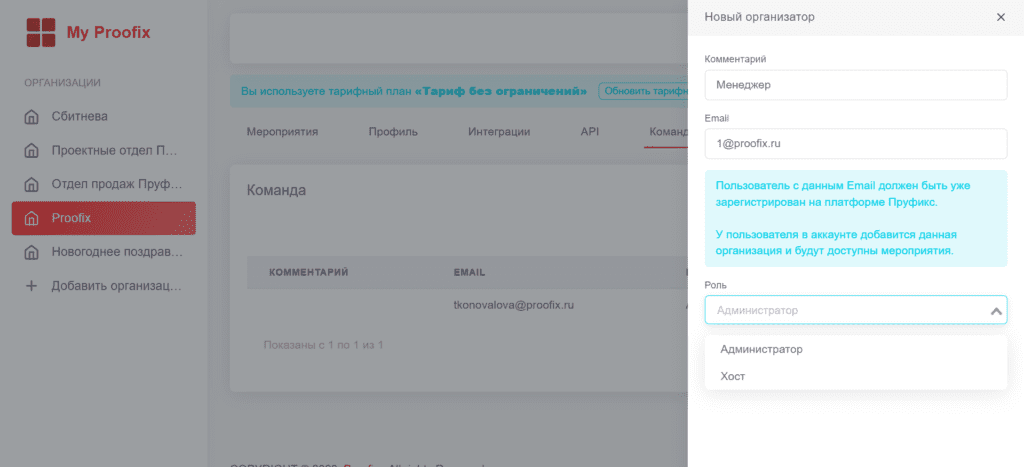The width and height of the screenshot is (1024, 467).
Task: Click the My Proofix logo icon
Action: click(x=40, y=32)
